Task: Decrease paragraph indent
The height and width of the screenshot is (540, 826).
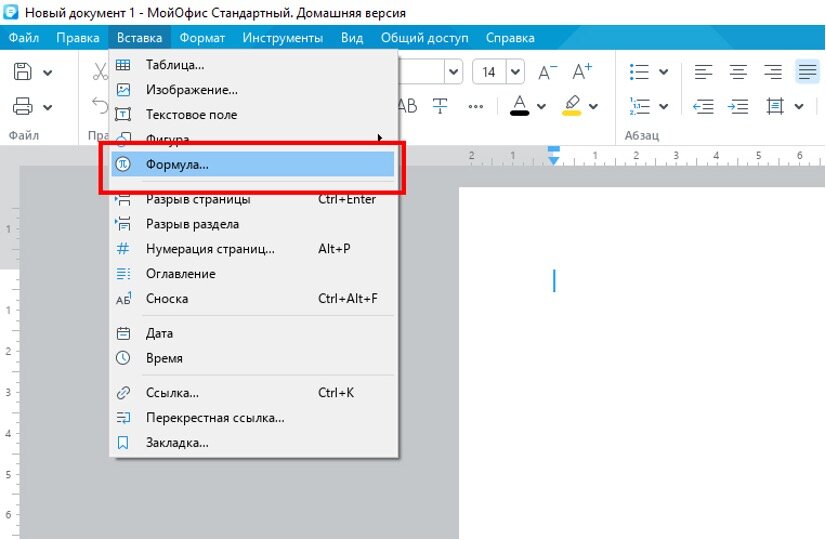Action: [x=703, y=106]
